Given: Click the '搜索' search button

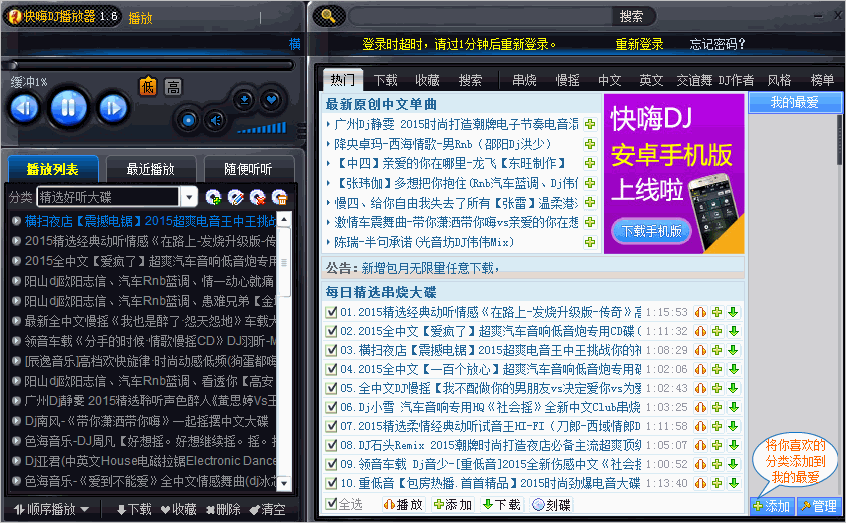Looking at the screenshot, I should [x=631, y=17].
